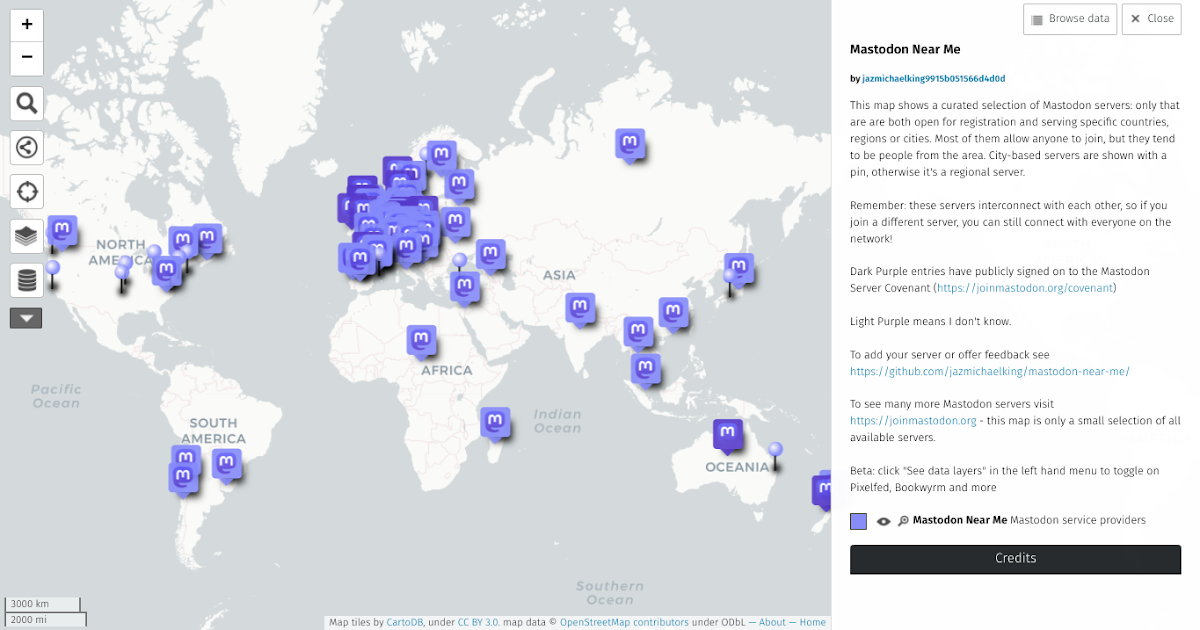This screenshot has width=1200, height=630.
Task: Open the joinmastodon.org covenant link
Action: pos(1025,288)
